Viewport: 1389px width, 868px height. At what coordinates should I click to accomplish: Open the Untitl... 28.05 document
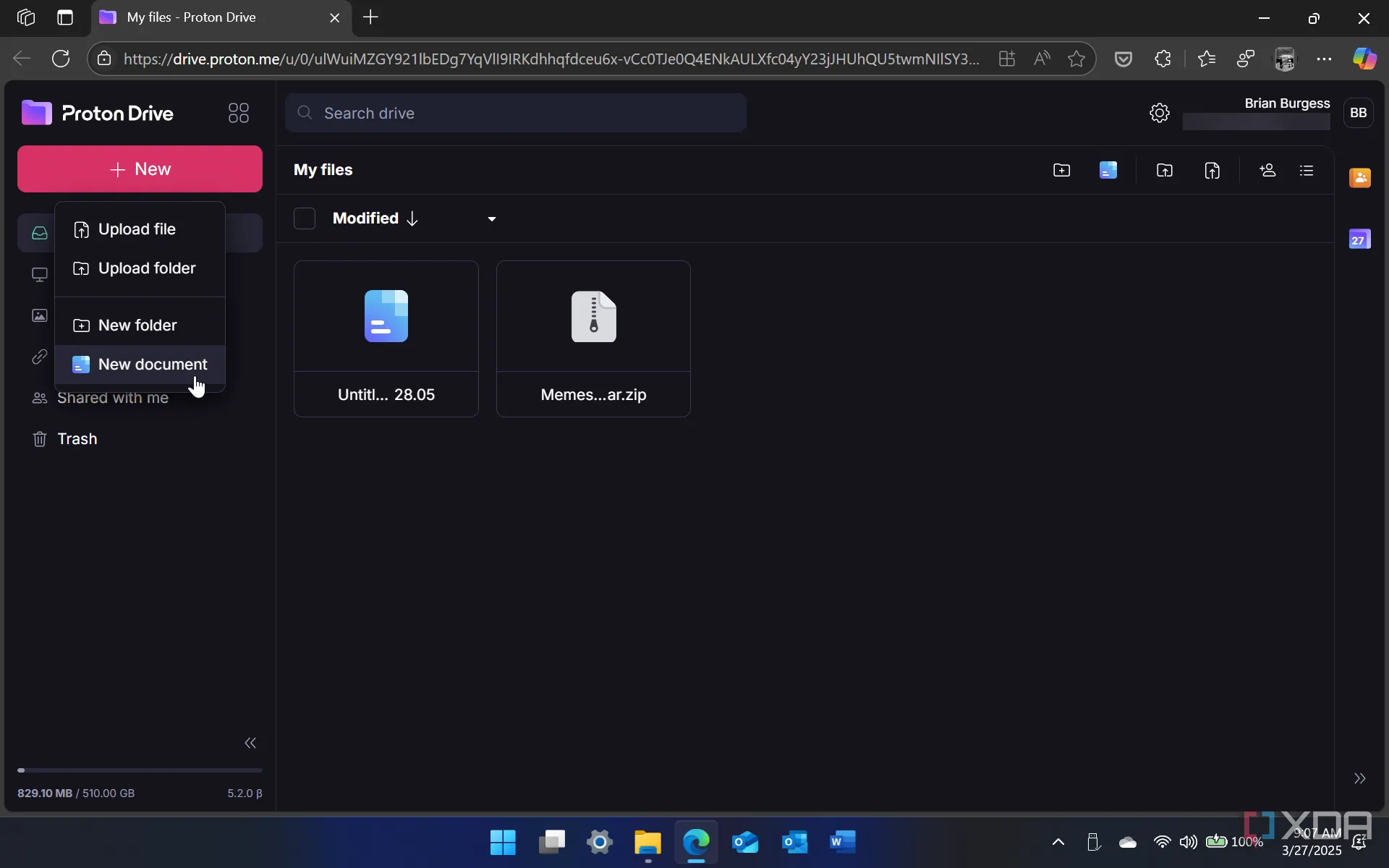(x=386, y=339)
